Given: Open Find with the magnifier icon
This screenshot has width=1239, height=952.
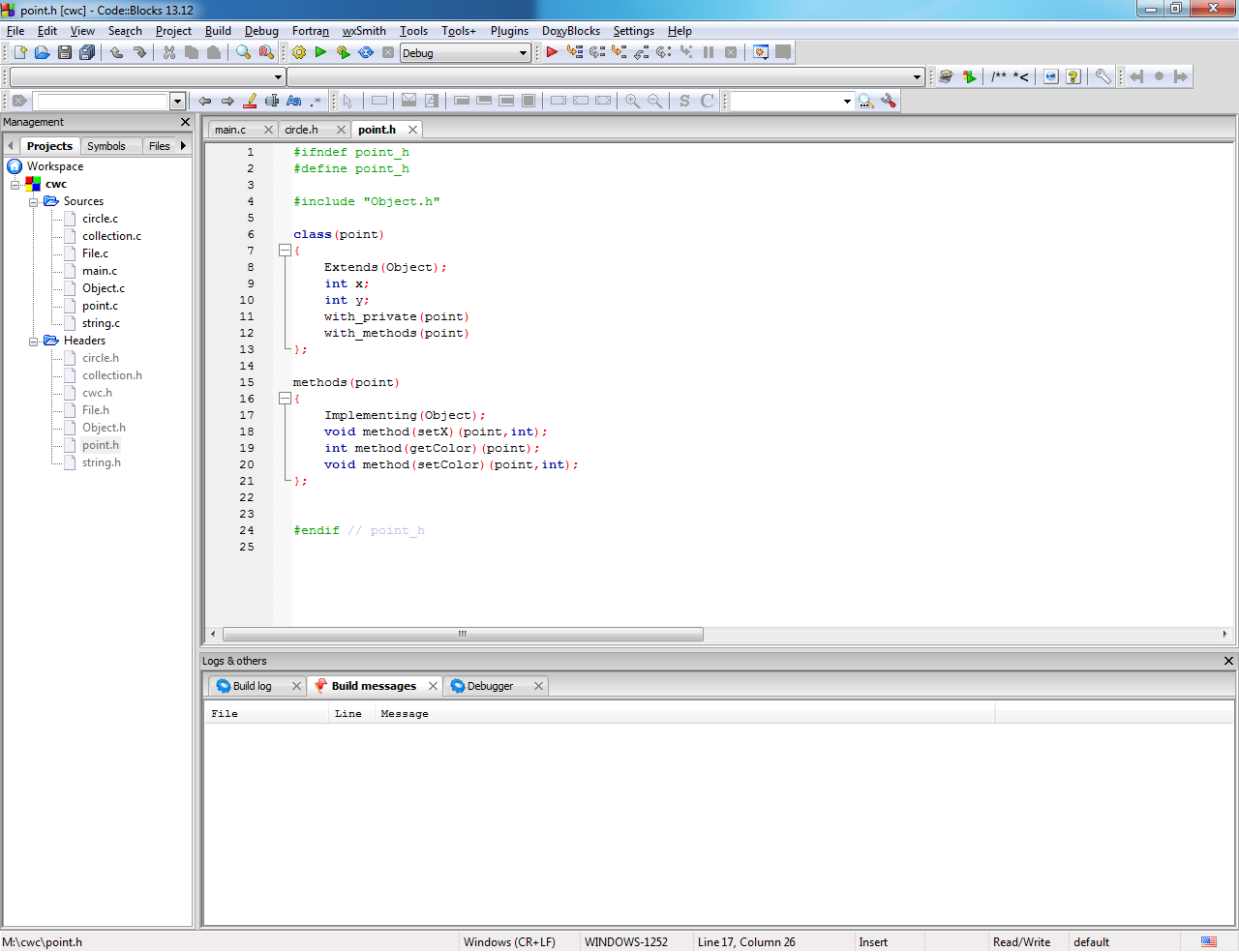Looking at the screenshot, I should coord(243,52).
